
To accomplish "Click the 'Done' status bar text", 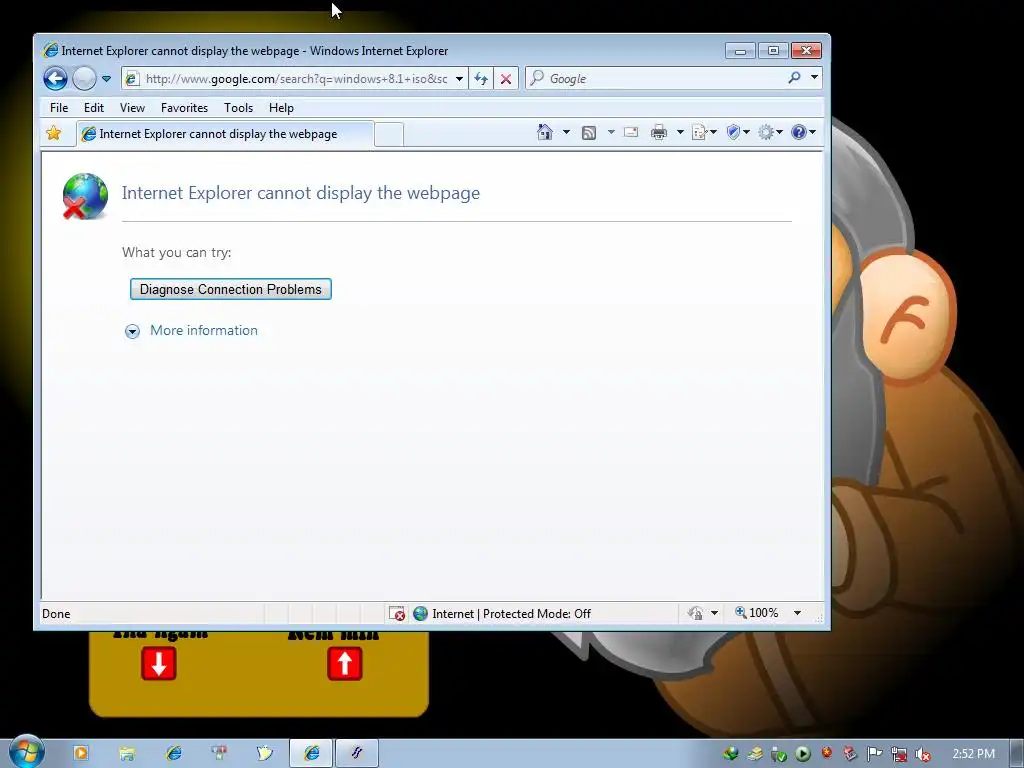I will tap(56, 613).
